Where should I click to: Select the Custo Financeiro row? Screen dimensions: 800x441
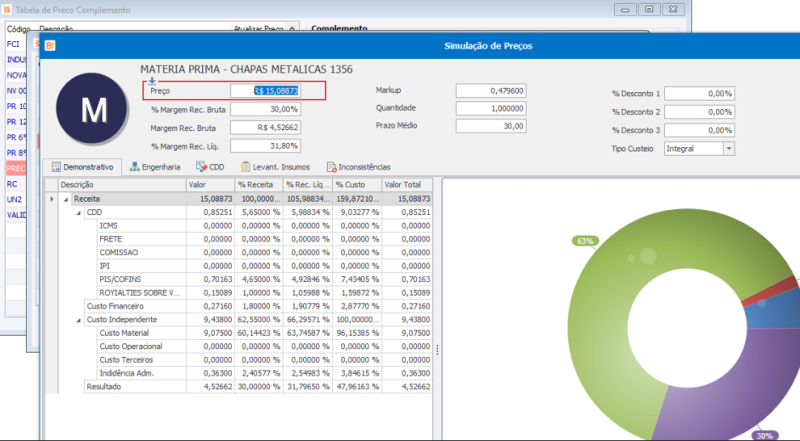tap(258, 306)
